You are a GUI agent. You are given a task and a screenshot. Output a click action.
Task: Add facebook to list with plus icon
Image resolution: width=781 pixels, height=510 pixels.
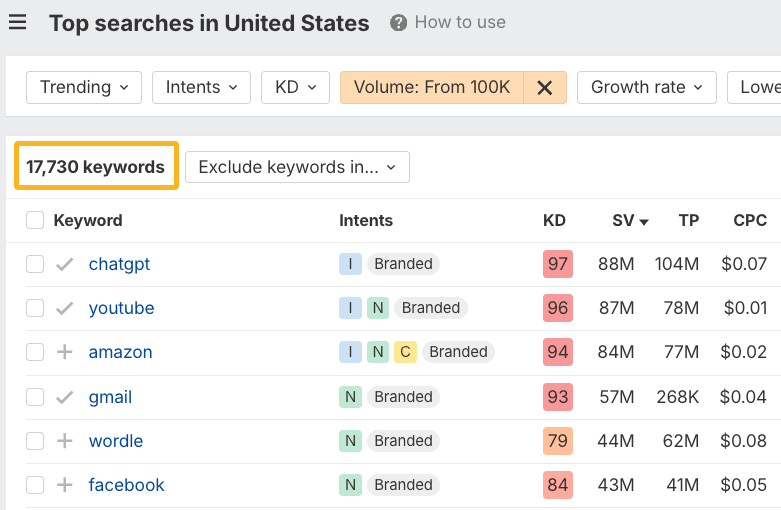[x=65, y=485]
